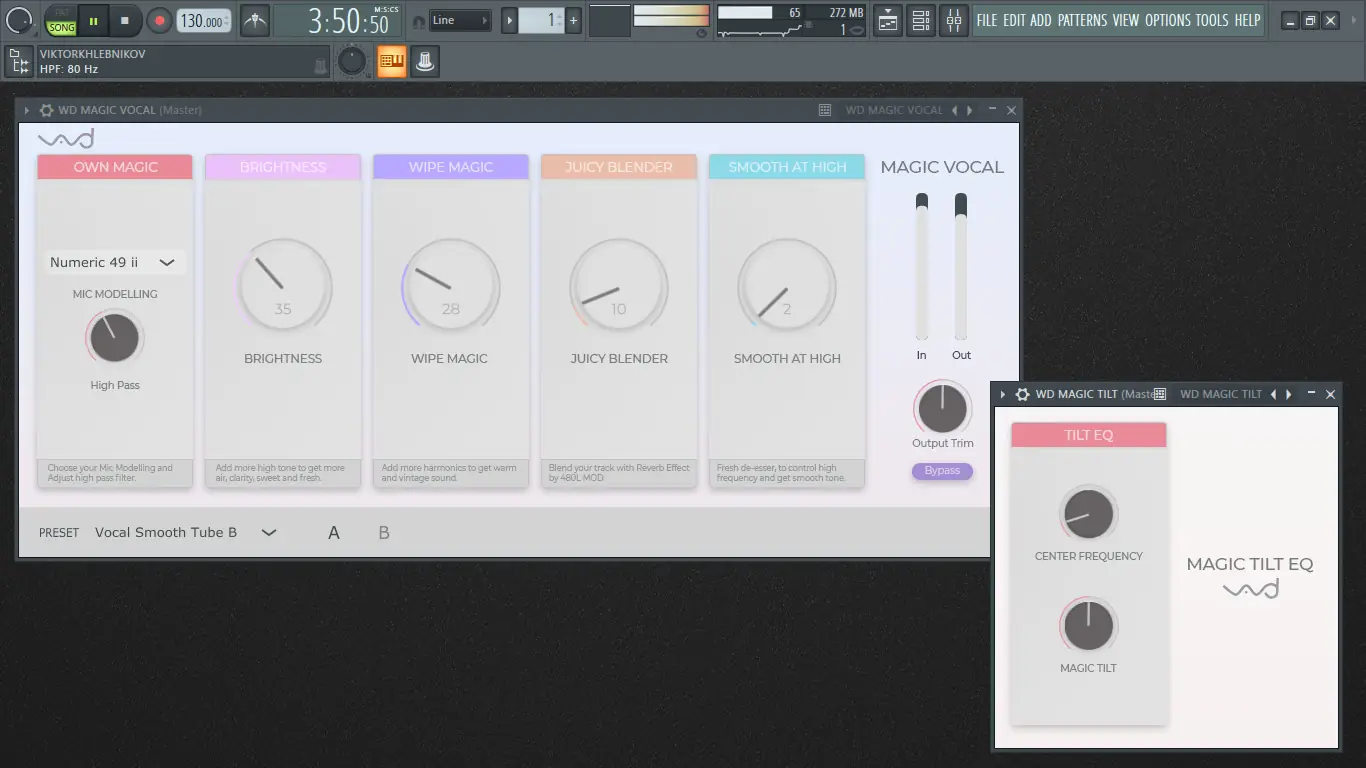This screenshot has height=768, width=1366.
Task: Click the pattern play arrow button
Action: 509,20
